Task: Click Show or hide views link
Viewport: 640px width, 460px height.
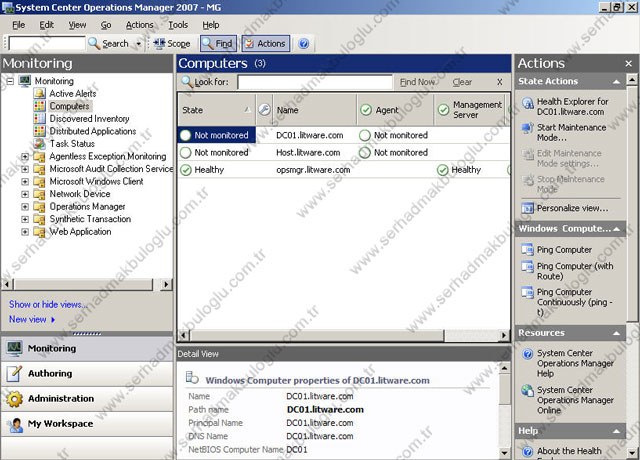Action: pos(48,304)
